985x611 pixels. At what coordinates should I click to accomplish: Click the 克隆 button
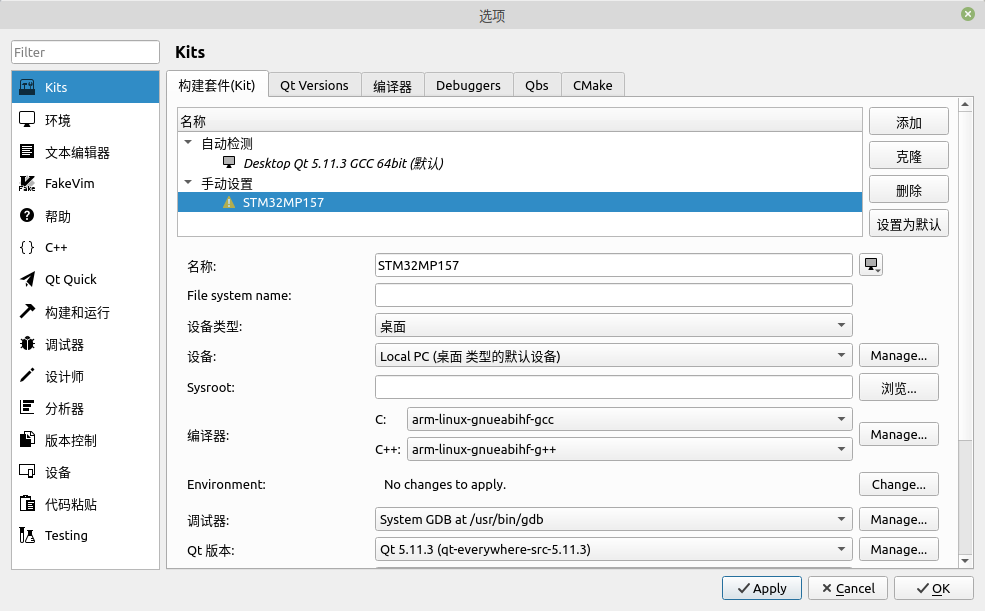coord(908,156)
